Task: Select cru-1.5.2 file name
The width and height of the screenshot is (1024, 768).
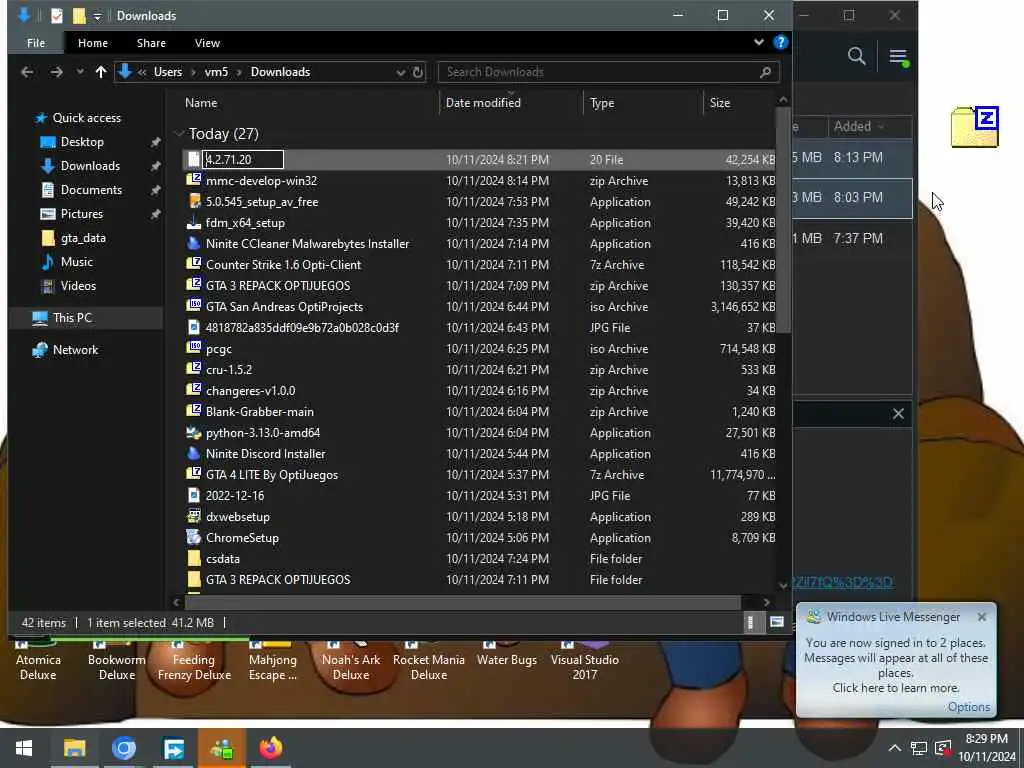Action: [229, 370]
